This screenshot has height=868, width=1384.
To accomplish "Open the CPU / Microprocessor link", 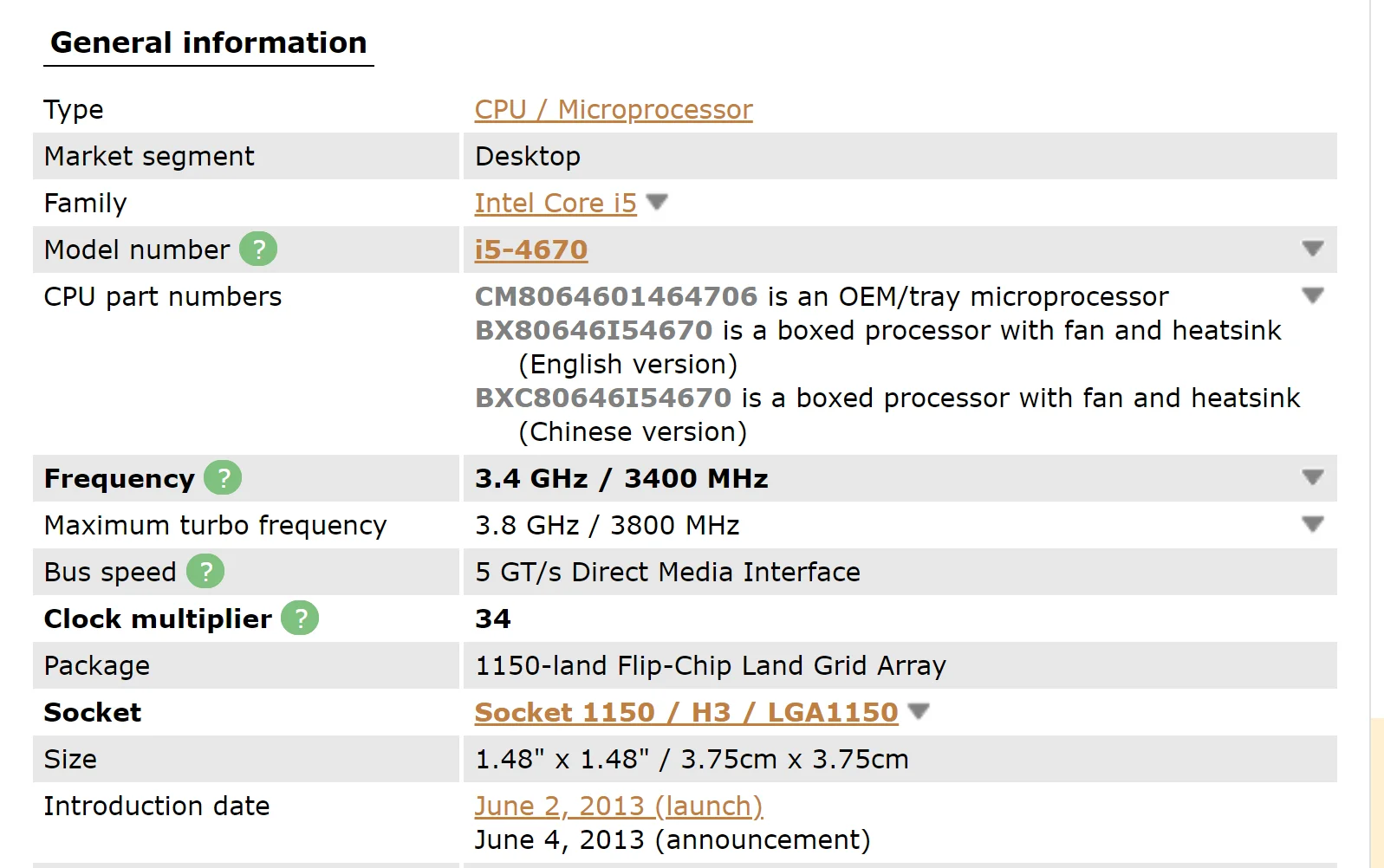I will click(613, 110).
